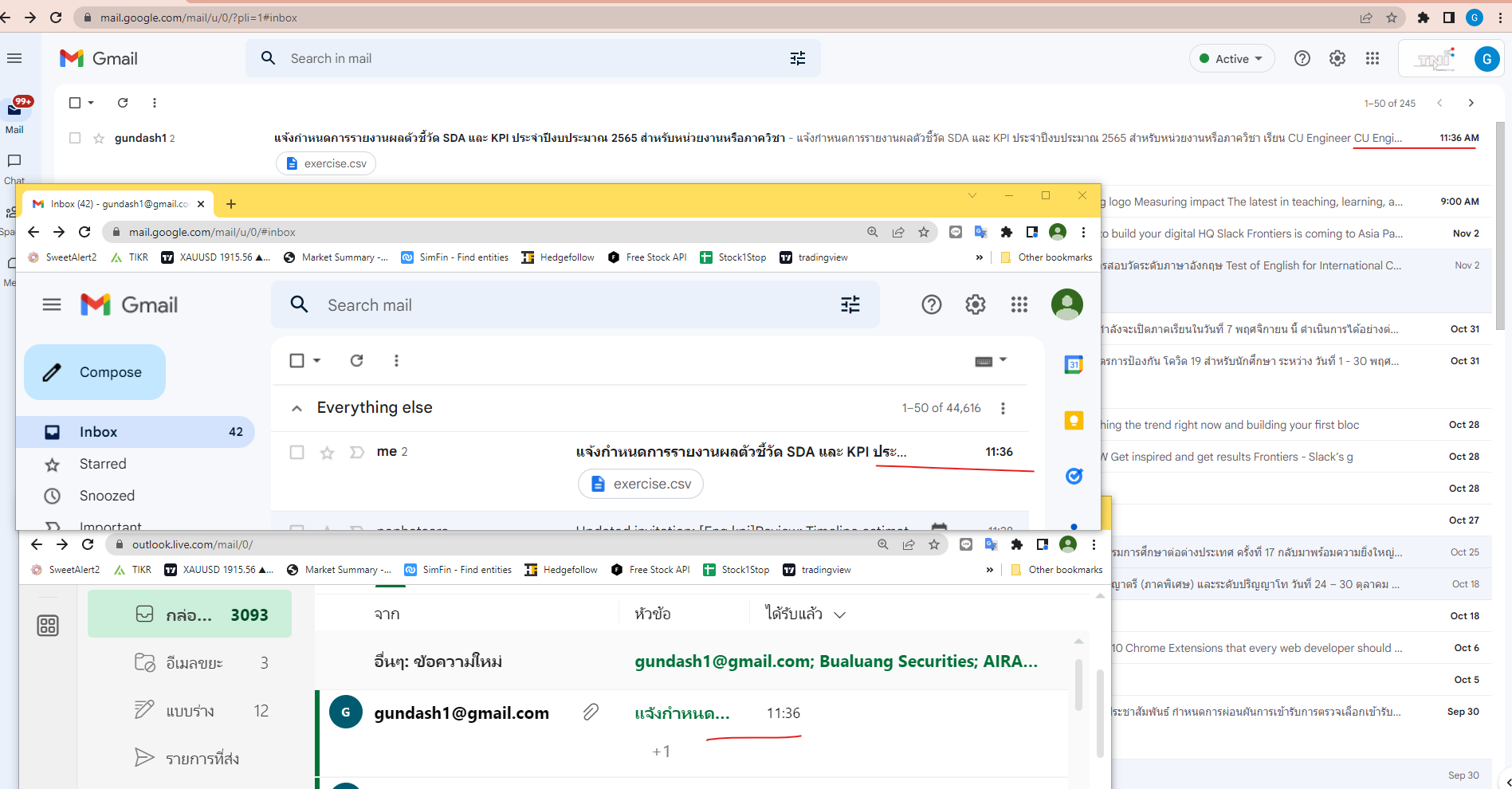Click inside the 'Search mail' input field
The height and width of the screenshot is (789, 1512).
(478, 304)
